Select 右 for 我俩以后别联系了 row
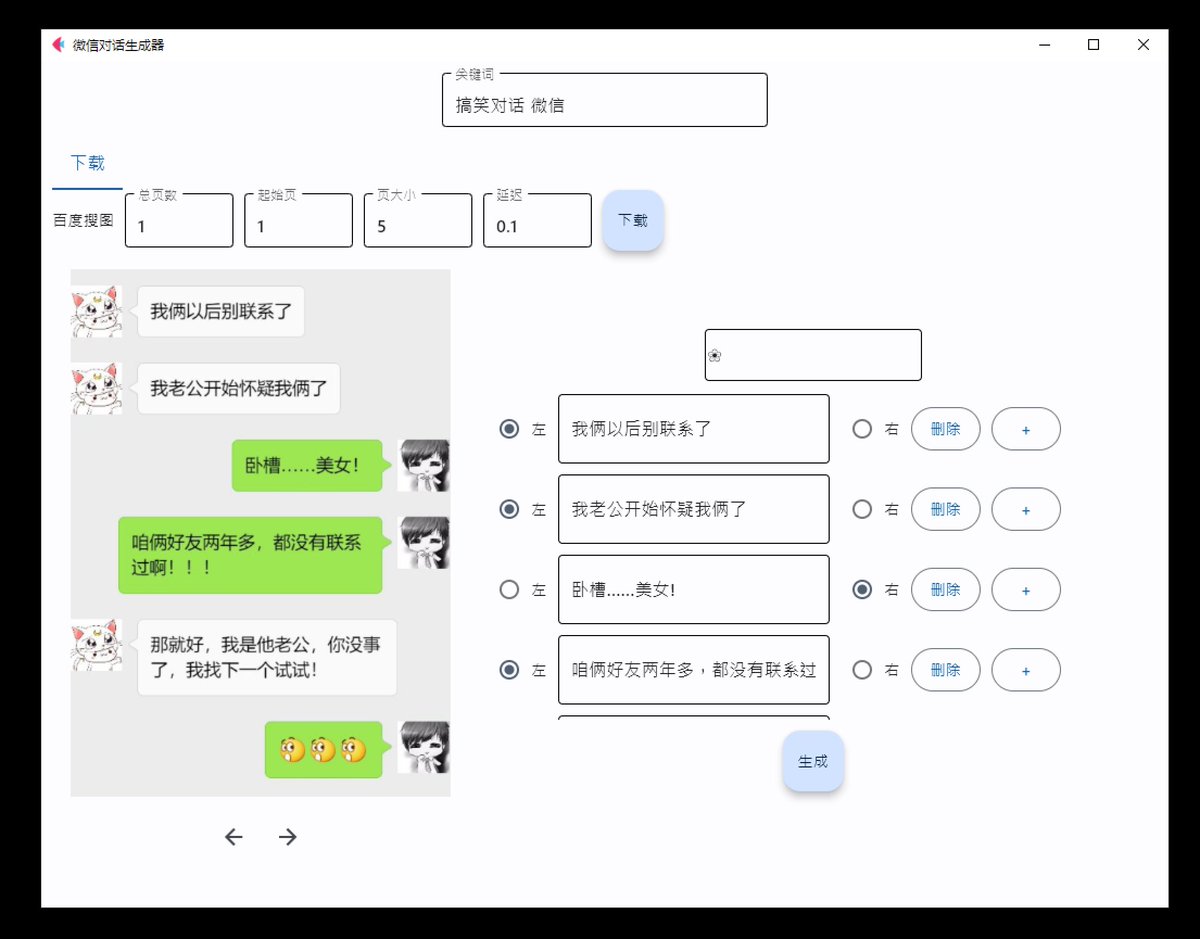1200x939 pixels. point(862,429)
